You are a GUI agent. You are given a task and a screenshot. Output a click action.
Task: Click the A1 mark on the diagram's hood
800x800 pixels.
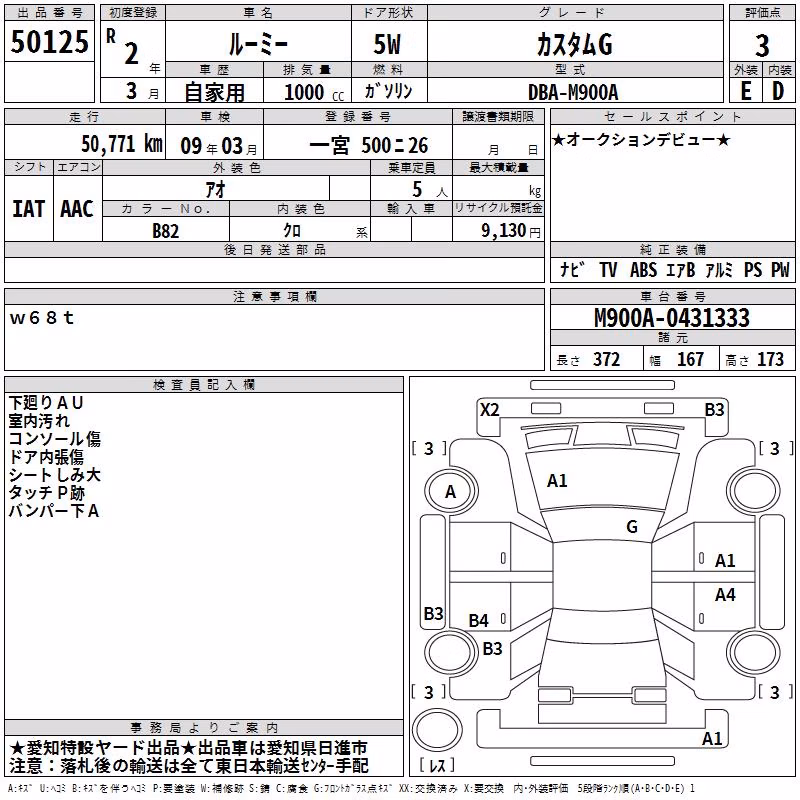coord(557,481)
